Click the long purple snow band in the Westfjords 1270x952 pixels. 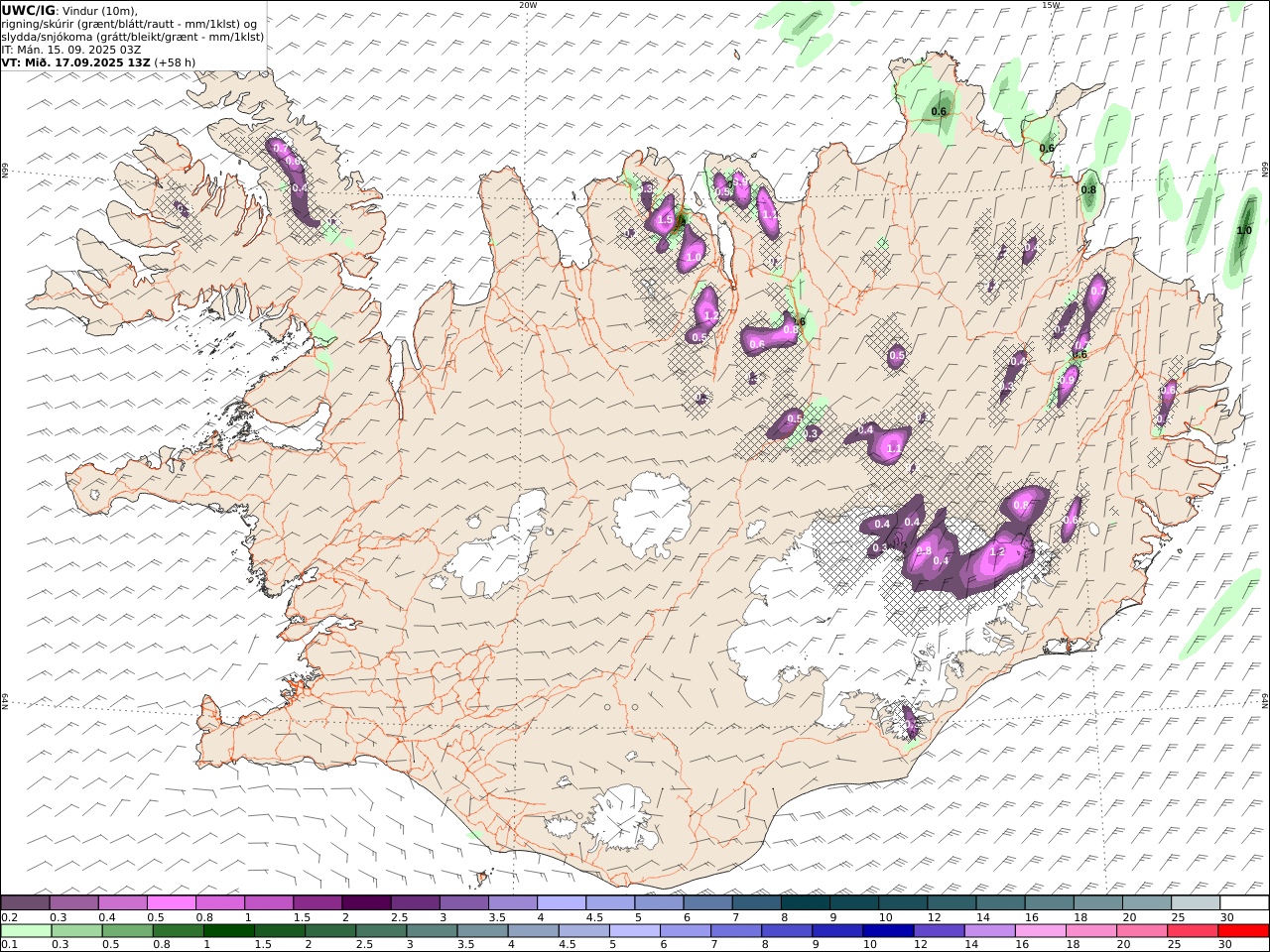294,180
